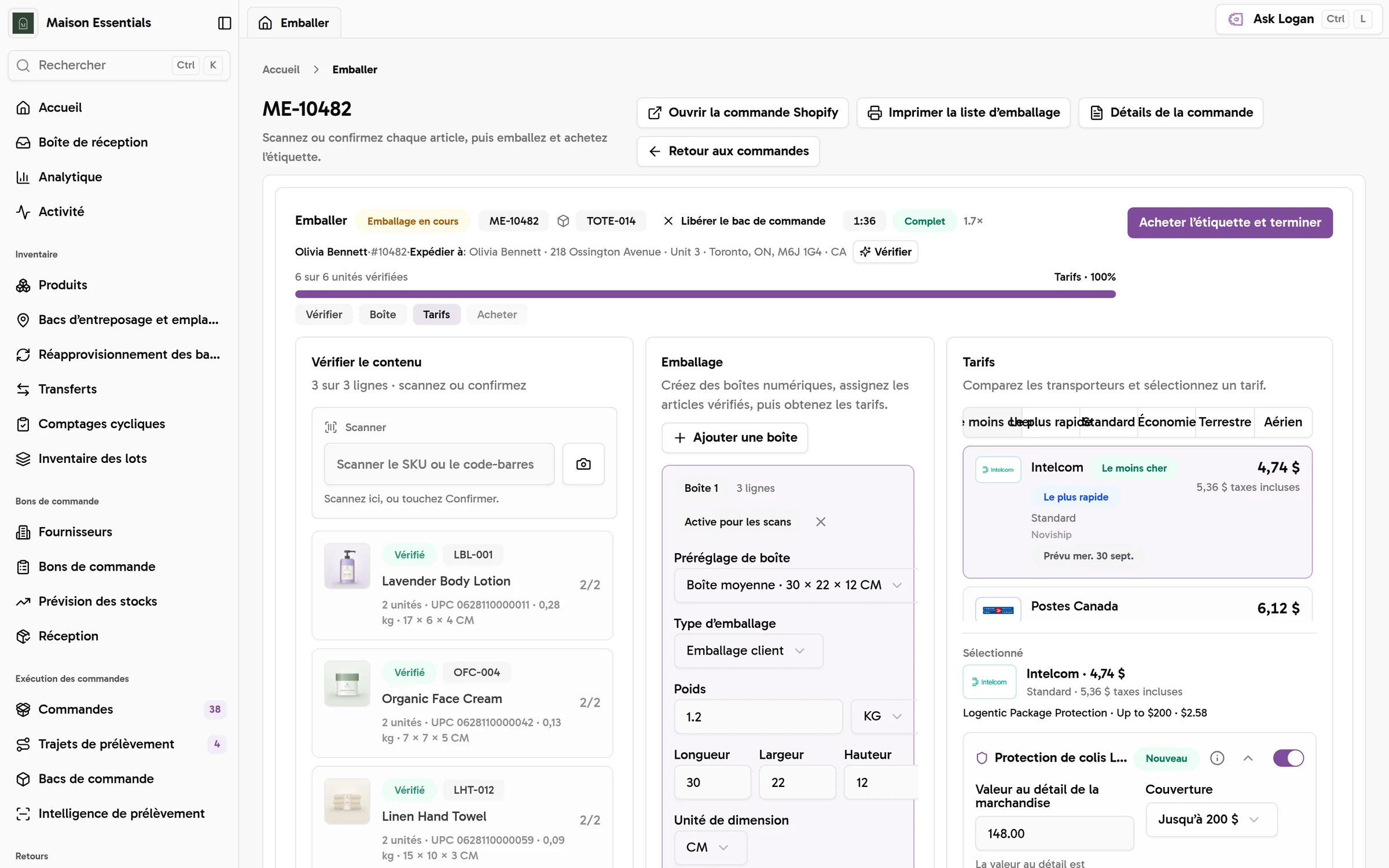Click Ouvrir la commande Shopify

tap(743, 113)
